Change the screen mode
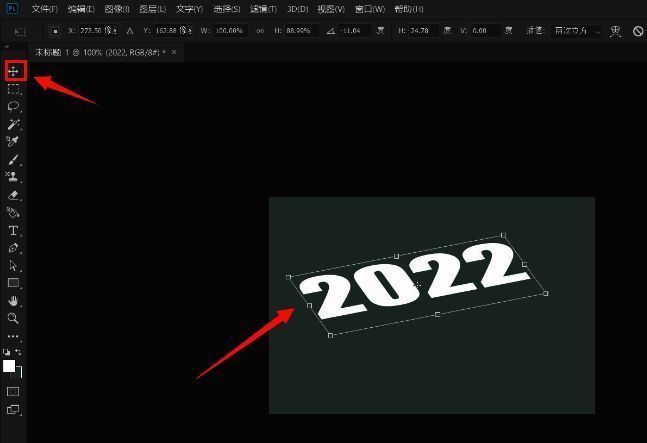This screenshot has height=443, width=647. (x=13, y=410)
